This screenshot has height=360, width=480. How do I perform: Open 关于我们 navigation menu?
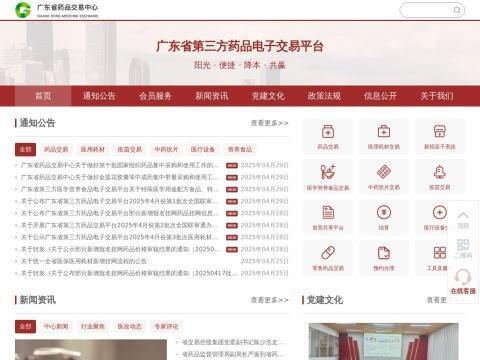pos(437,96)
